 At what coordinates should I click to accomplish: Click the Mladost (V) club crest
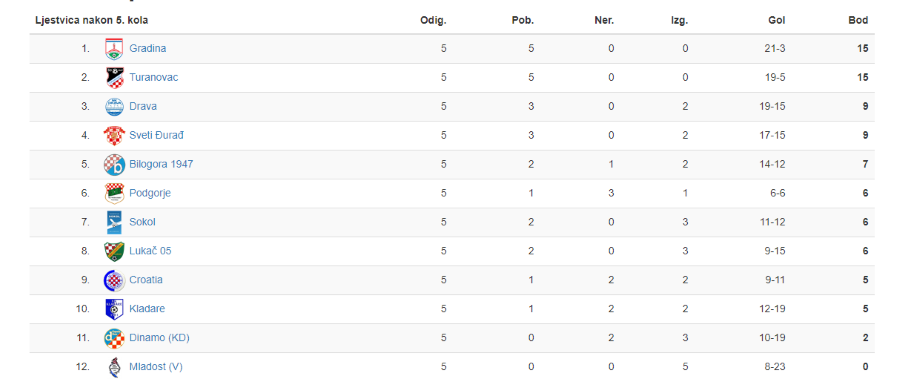click(x=114, y=367)
